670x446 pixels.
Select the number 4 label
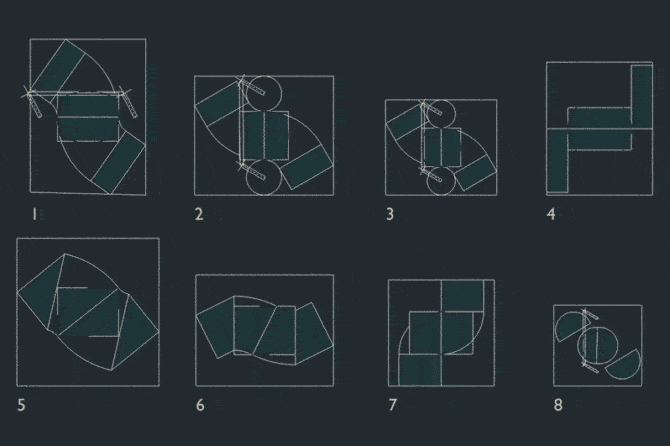pos(551,214)
